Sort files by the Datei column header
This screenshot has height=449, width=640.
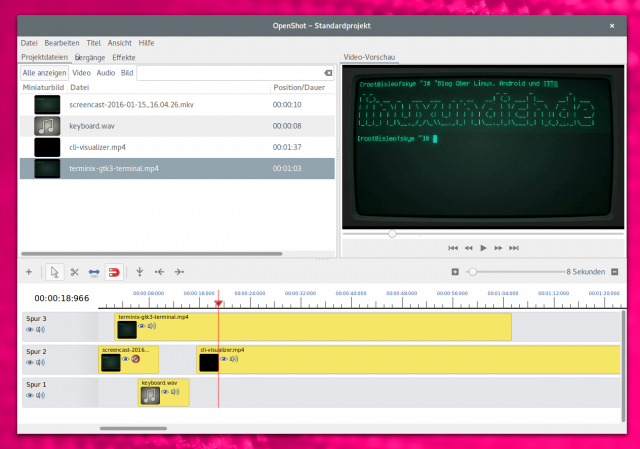[169, 87]
